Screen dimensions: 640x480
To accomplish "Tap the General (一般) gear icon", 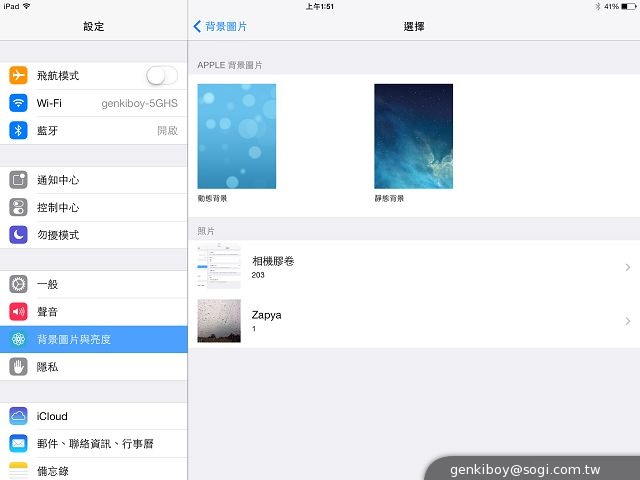I will [x=18, y=284].
